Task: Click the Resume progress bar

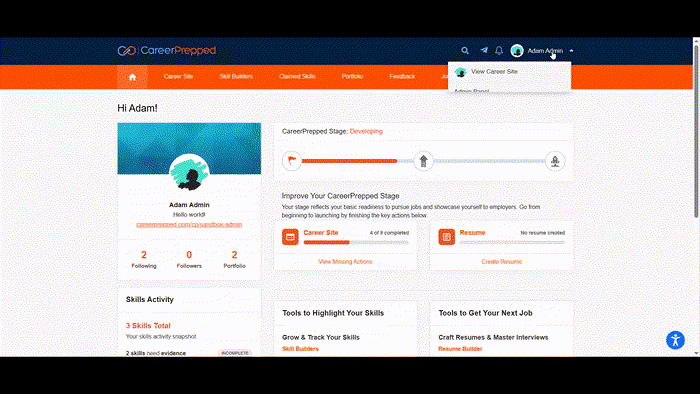Action: point(512,242)
